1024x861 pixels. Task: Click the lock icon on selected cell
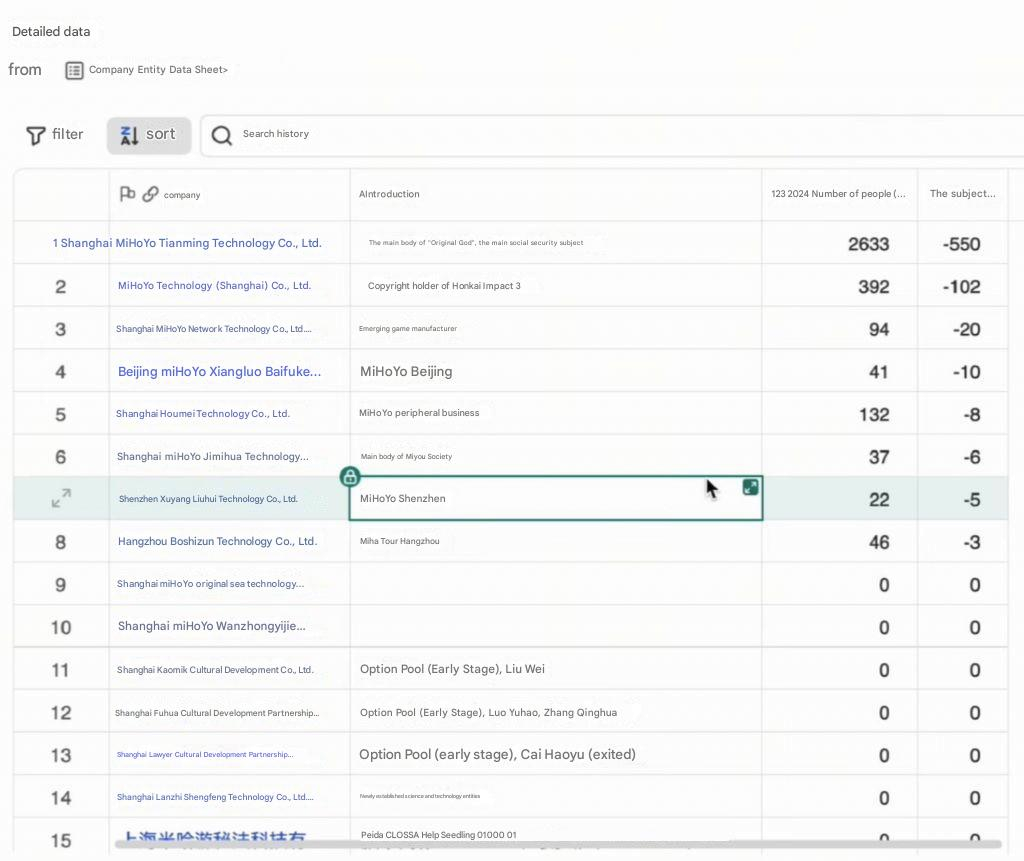pos(350,476)
